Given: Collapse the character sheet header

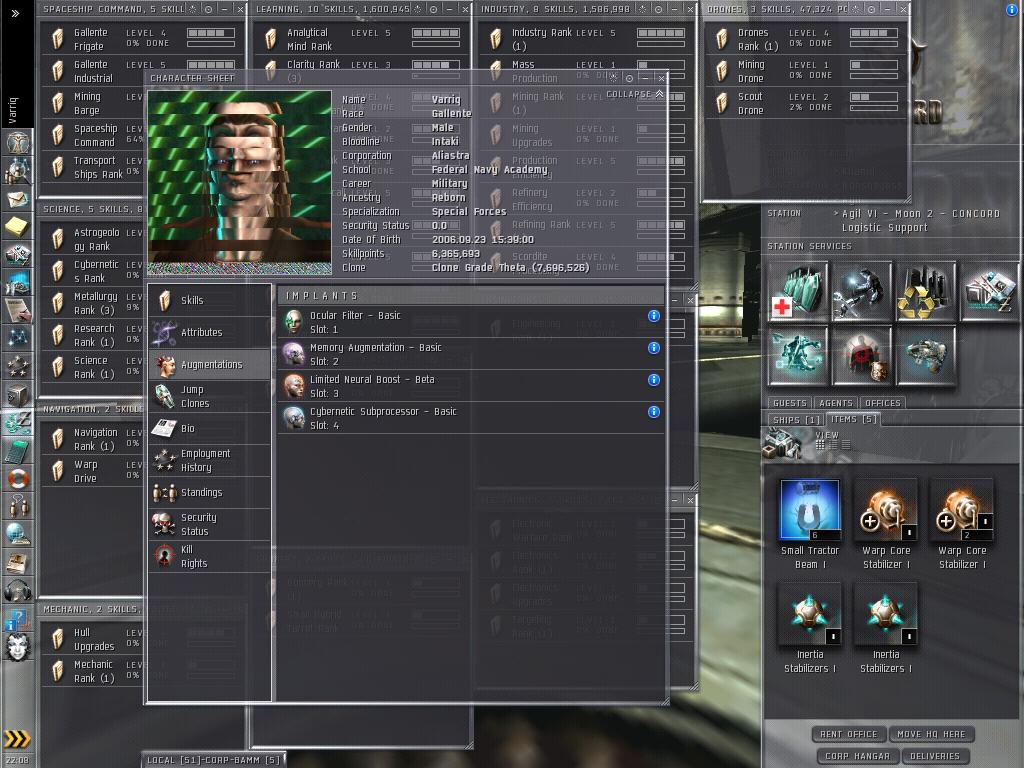Looking at the screenshot, I should [x=635, y=95].
